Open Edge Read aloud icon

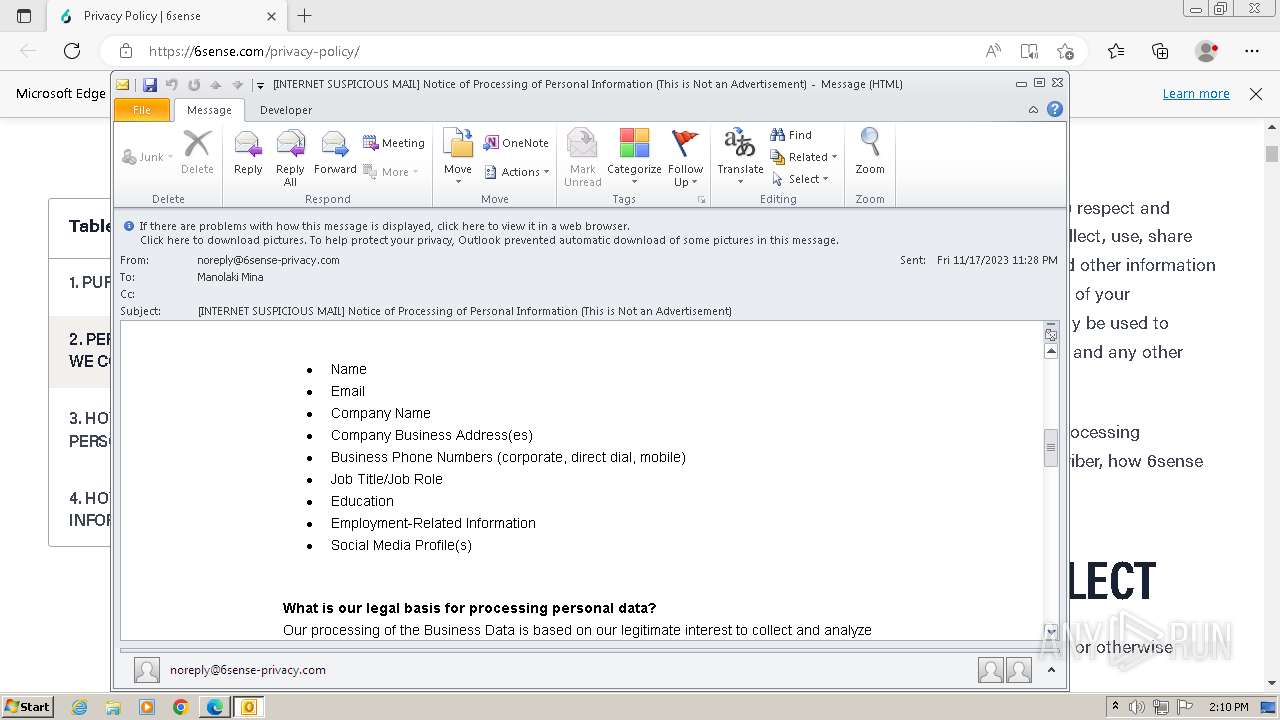tap(993, 51)
